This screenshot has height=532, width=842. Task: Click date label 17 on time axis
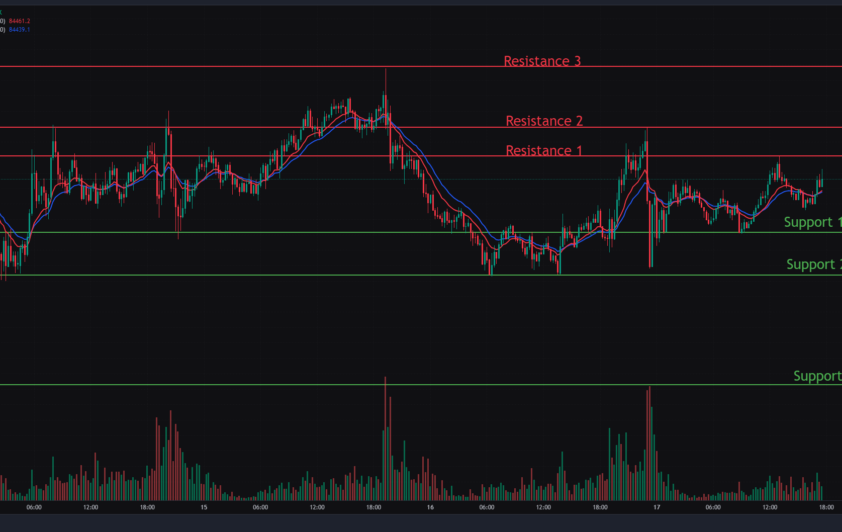coord(656,508)
